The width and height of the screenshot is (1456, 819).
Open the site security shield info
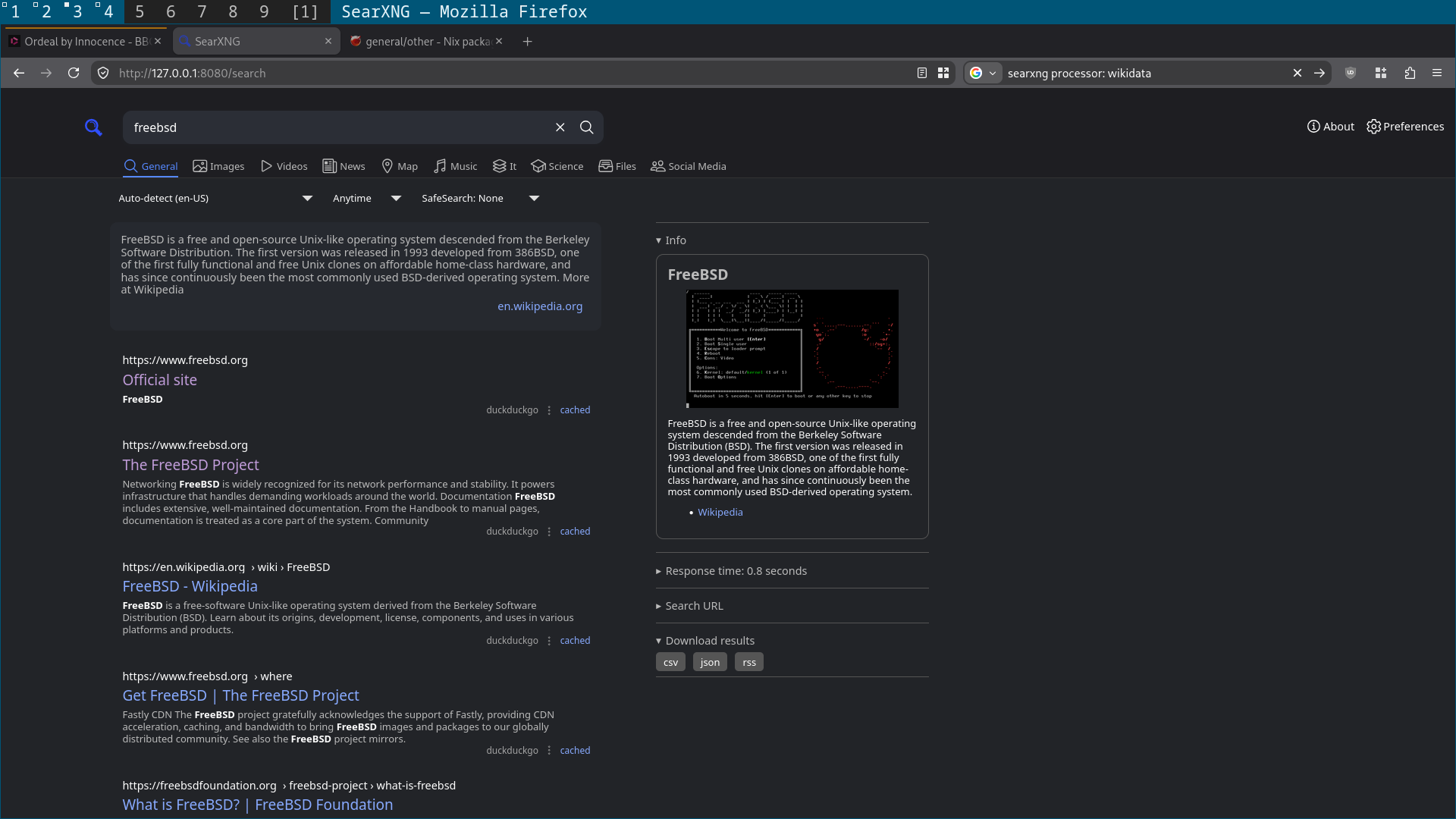tap(104, 73)
